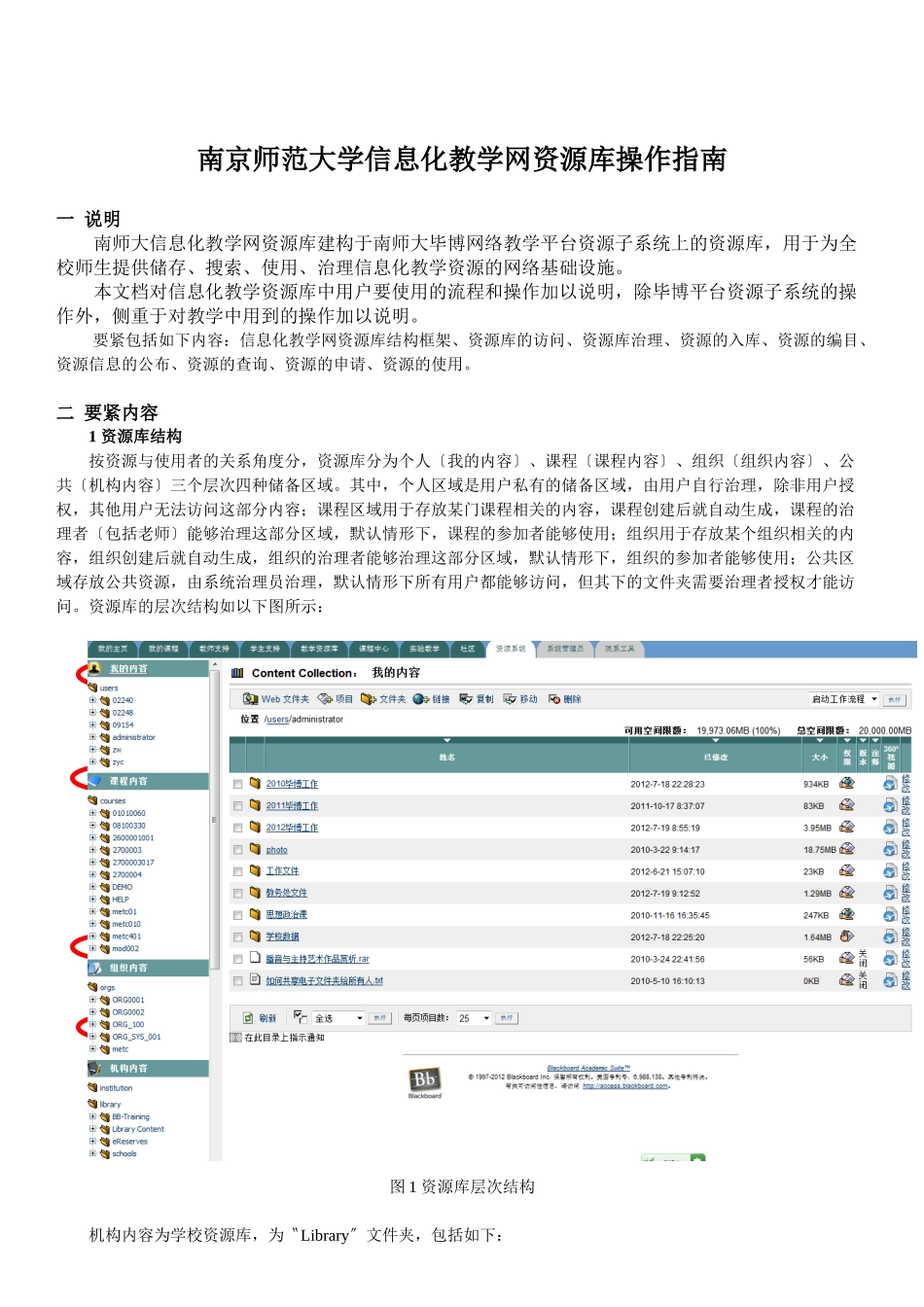924x1307 pixels.
Task: Check the box for 2012毕博工作
Action: click(237, 828)
